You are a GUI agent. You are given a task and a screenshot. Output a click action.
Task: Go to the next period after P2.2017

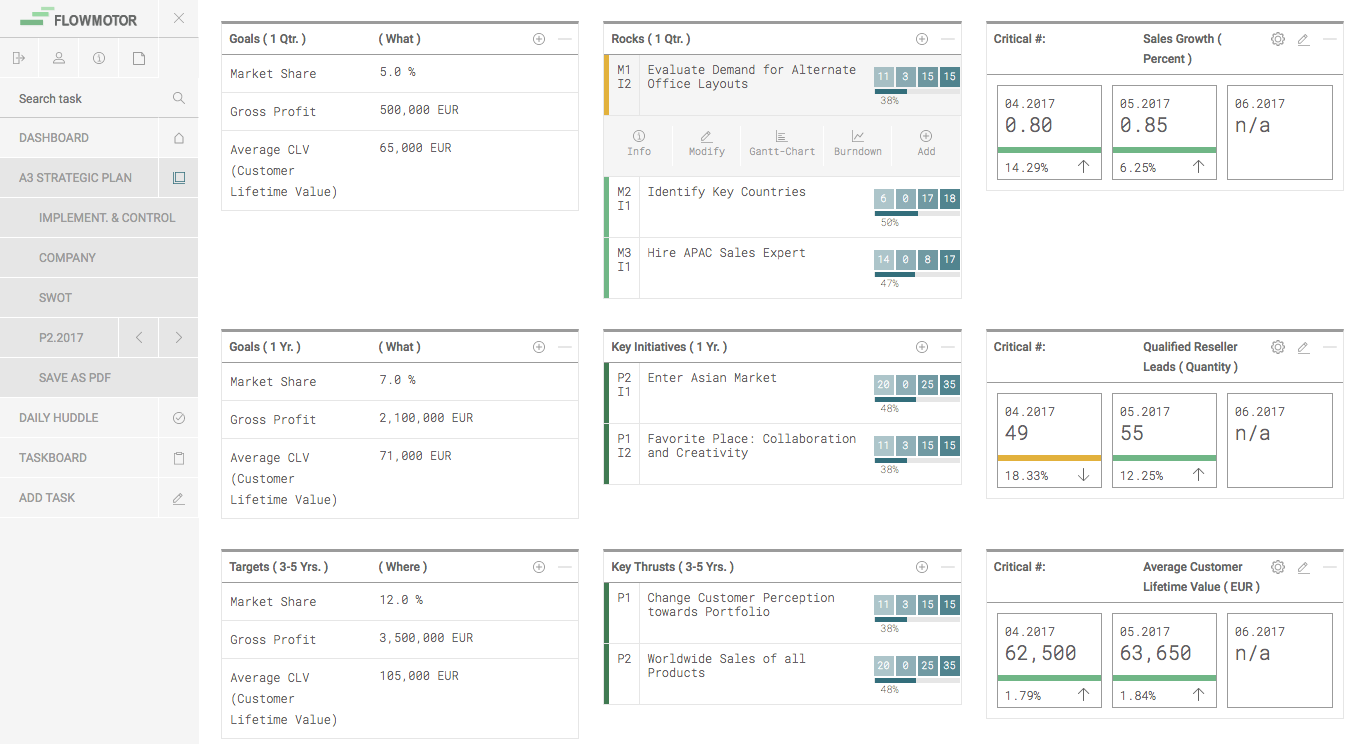tap(179, 338)
